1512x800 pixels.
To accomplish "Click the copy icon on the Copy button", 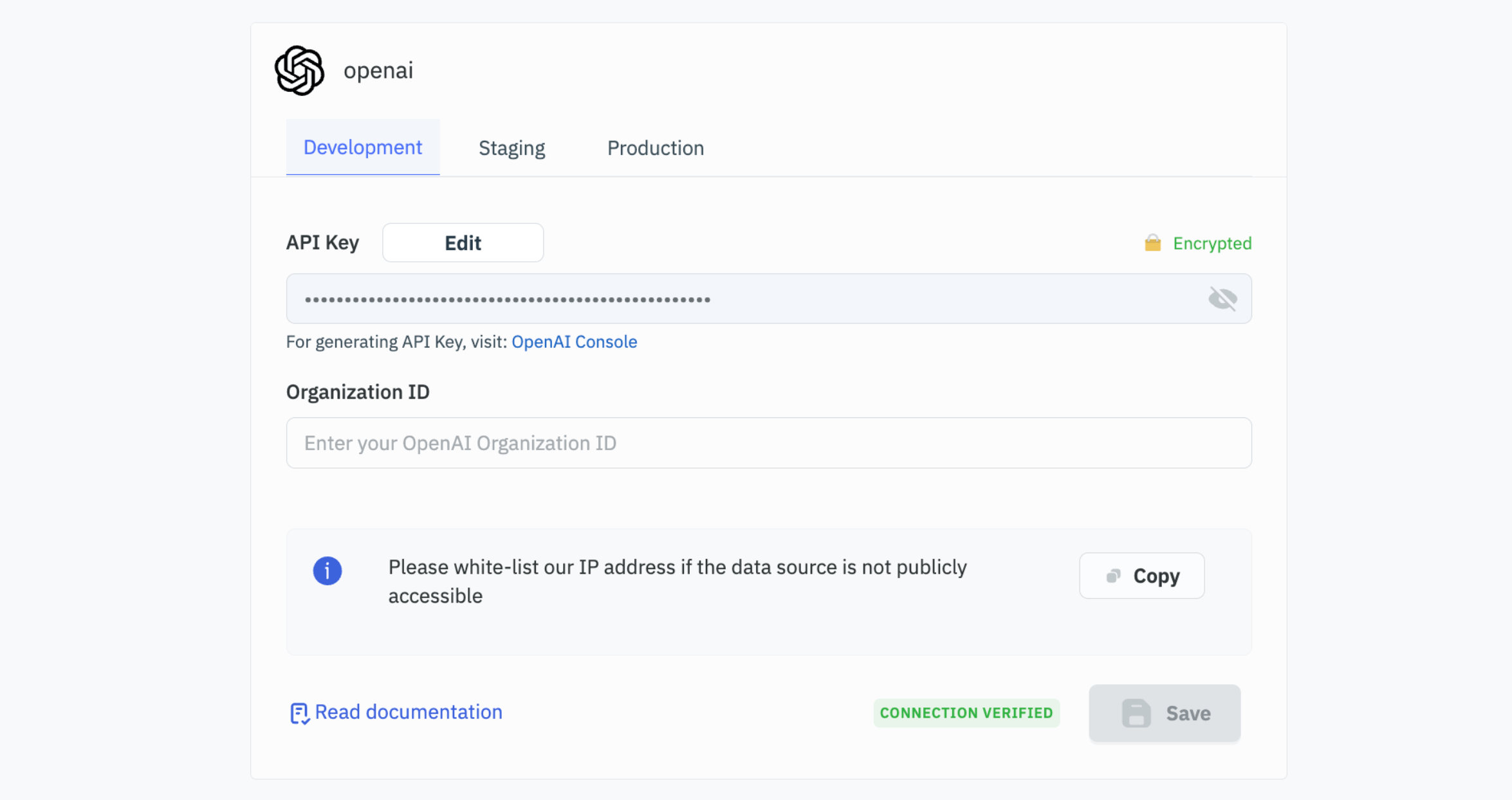I will (1114, 576).
